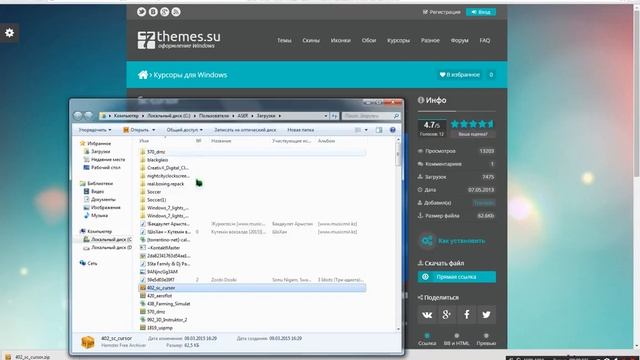The width and height of the screenshot is (640, 360).
Task: Open the RSS icon in the site top bar
Action: pyautogui.click(x=176, y=12)
